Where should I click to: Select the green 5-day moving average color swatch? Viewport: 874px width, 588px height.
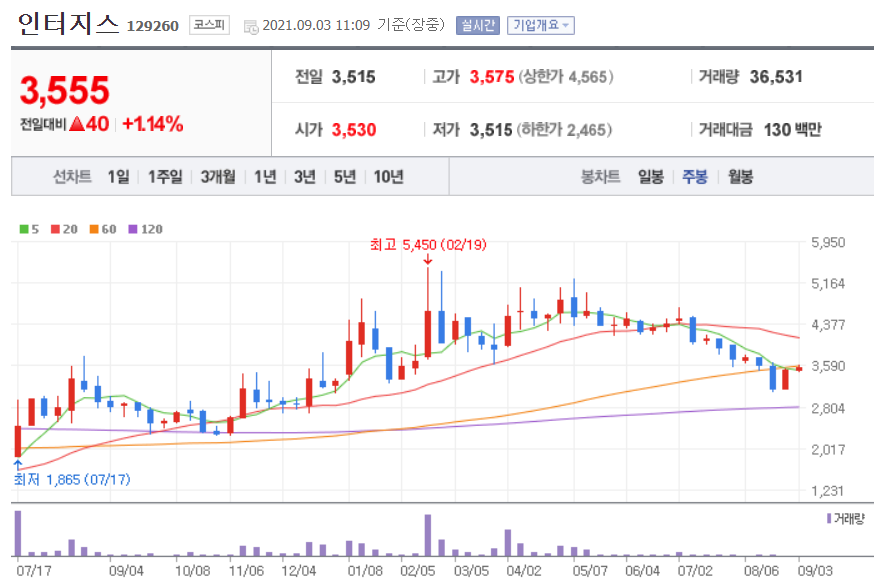[24, 229]
